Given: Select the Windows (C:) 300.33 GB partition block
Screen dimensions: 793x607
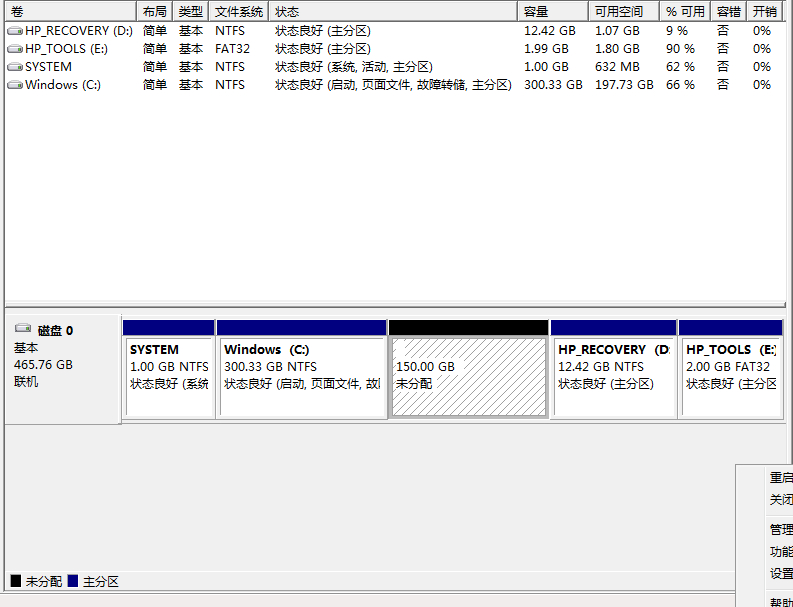Looking at the screenshot, I should [301, 369].
